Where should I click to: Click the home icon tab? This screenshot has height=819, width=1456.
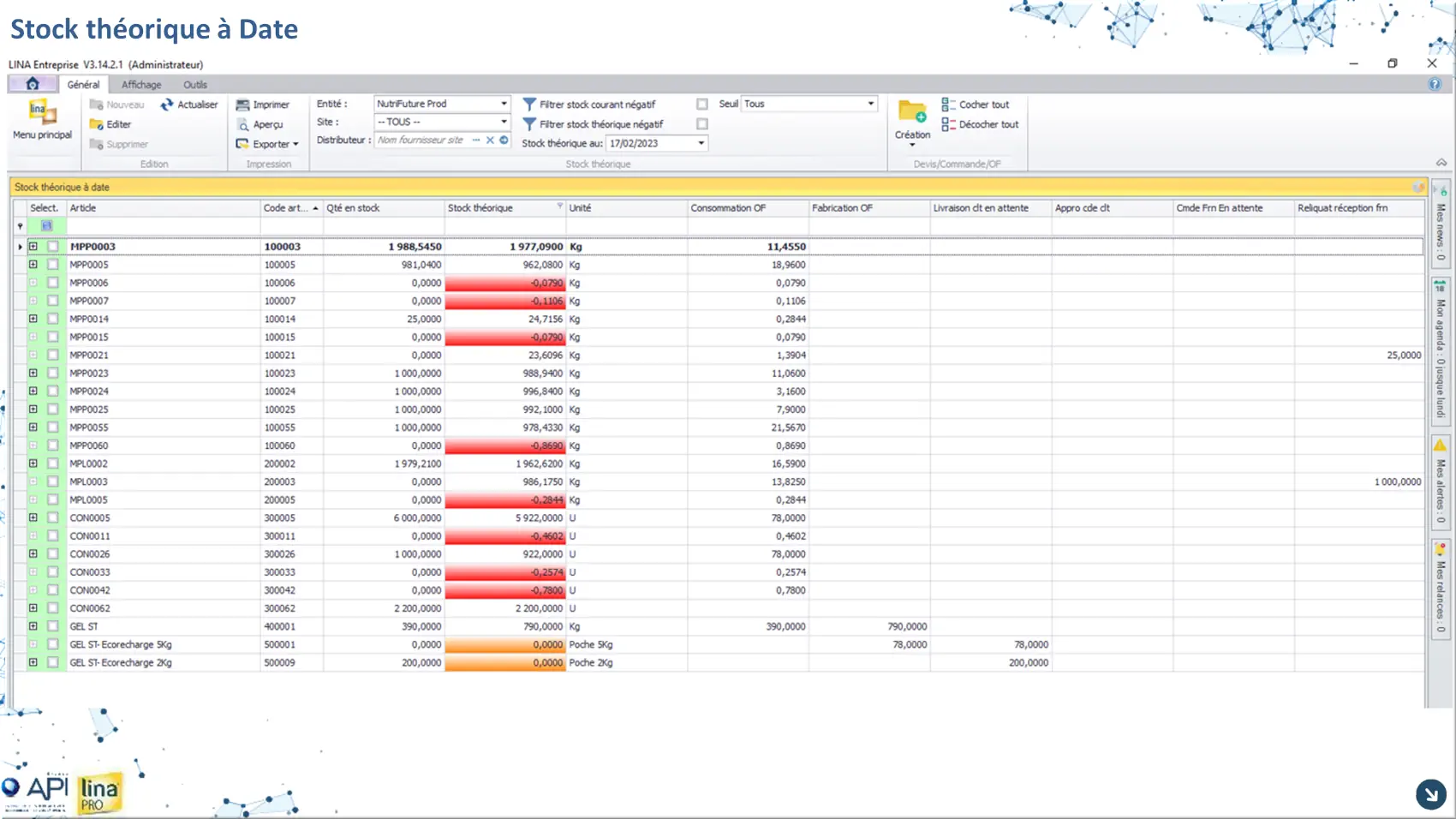point(33,84)
